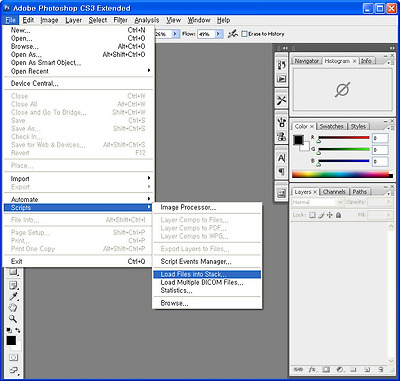Viewport: 400px width, 381px height.
Task: Enable the Erase to History checkbox
Action: coord(244,34)
